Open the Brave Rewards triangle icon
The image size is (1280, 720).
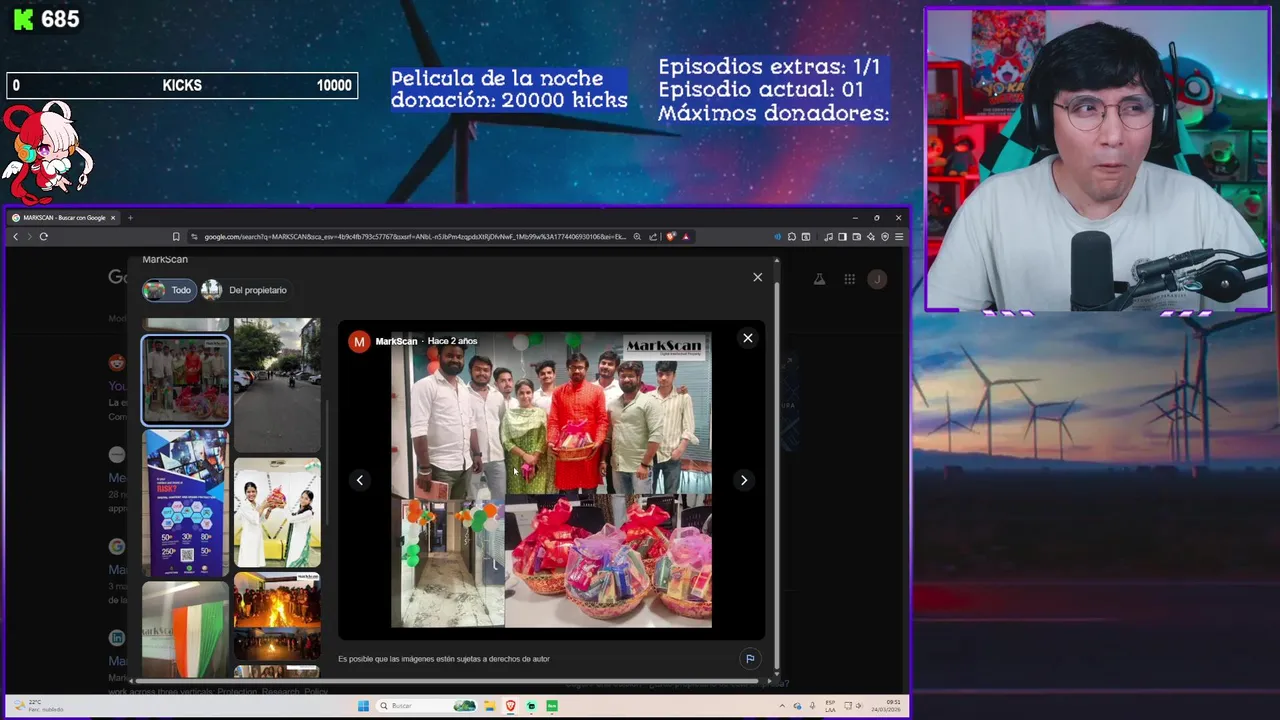[x=685, y=236]
